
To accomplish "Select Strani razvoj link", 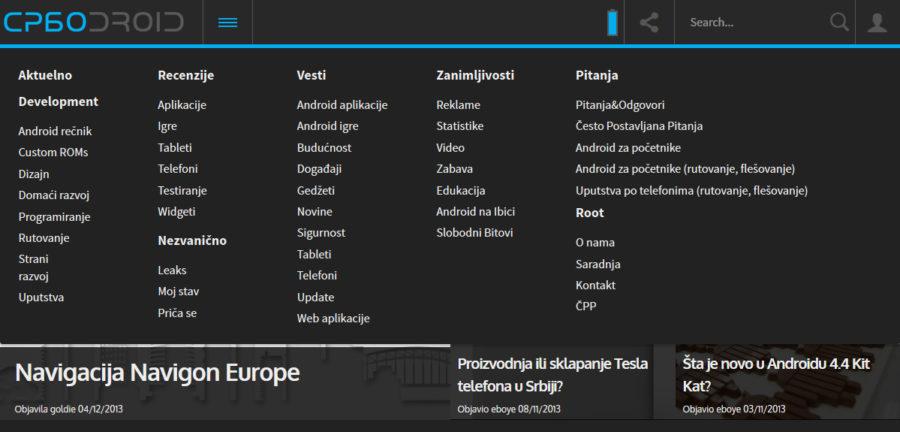I will point(33,267).
